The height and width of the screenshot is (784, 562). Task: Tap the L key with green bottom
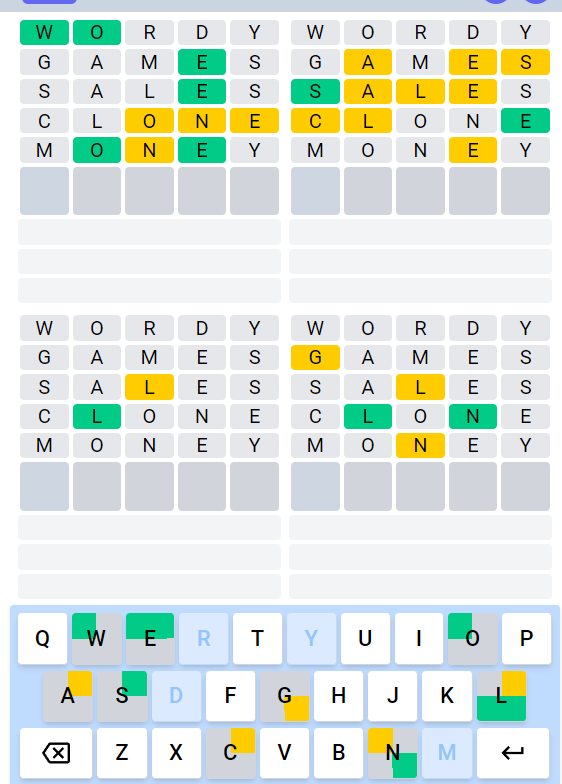tap(502, 696)
